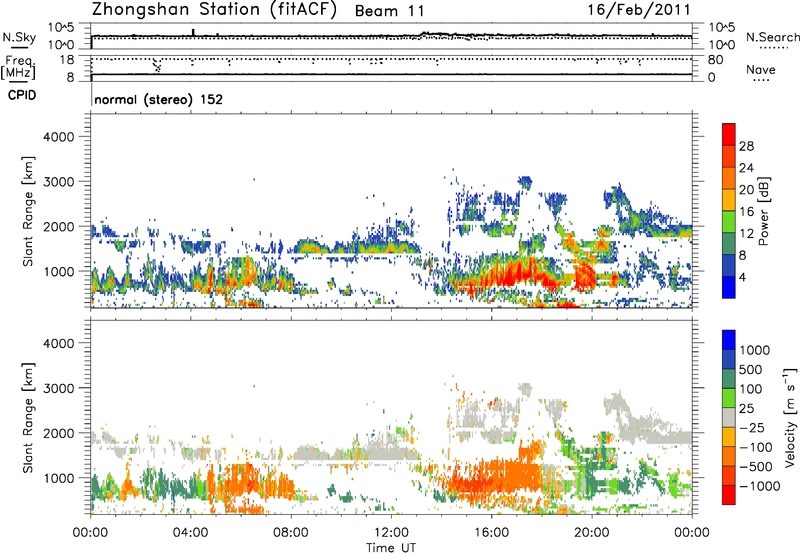Click the Nave legend label

761,70
